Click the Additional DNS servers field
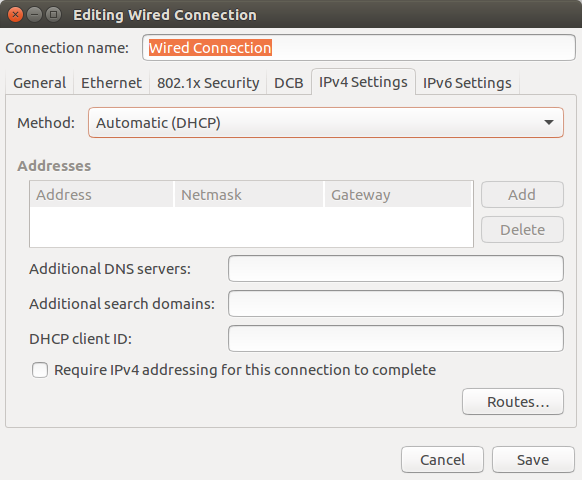Screen dimensions: 582x480 396,268
